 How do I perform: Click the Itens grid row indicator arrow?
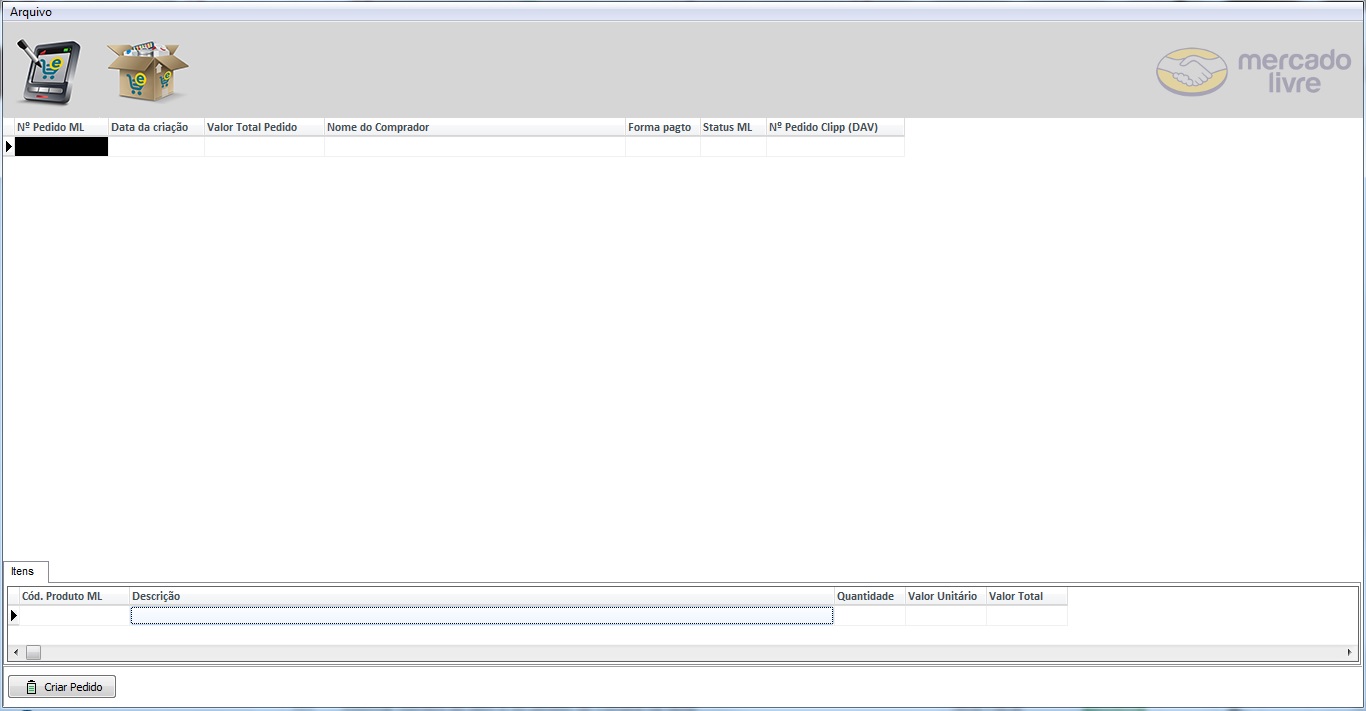pyautogui.click(x=14, y=615)
